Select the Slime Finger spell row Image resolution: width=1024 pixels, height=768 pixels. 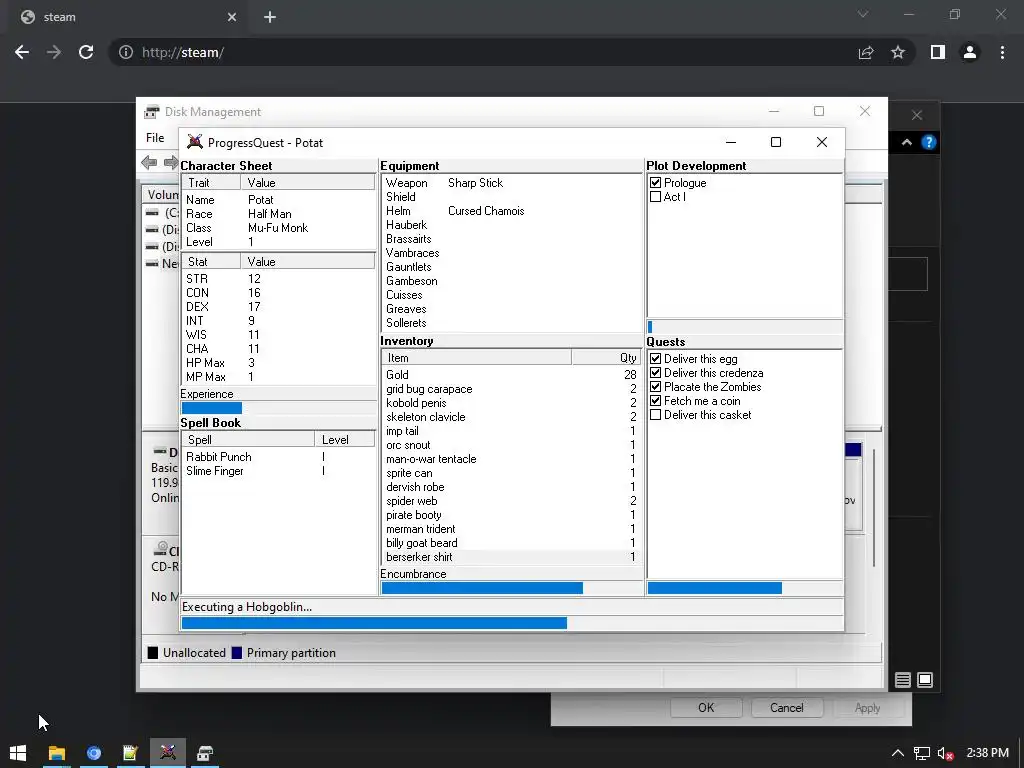coord(278,471)
